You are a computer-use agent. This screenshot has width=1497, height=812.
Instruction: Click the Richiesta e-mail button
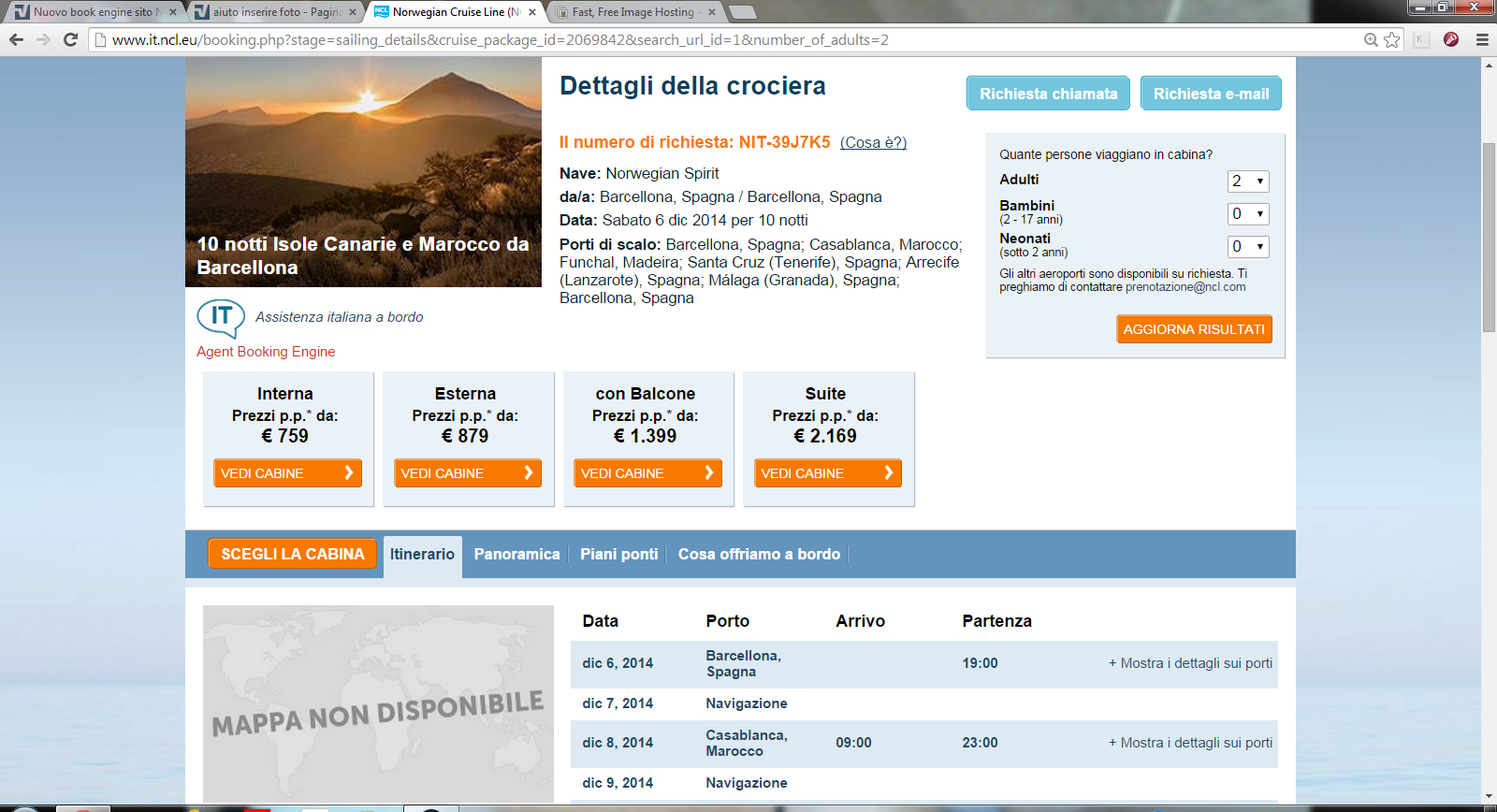coord(1211,94)
